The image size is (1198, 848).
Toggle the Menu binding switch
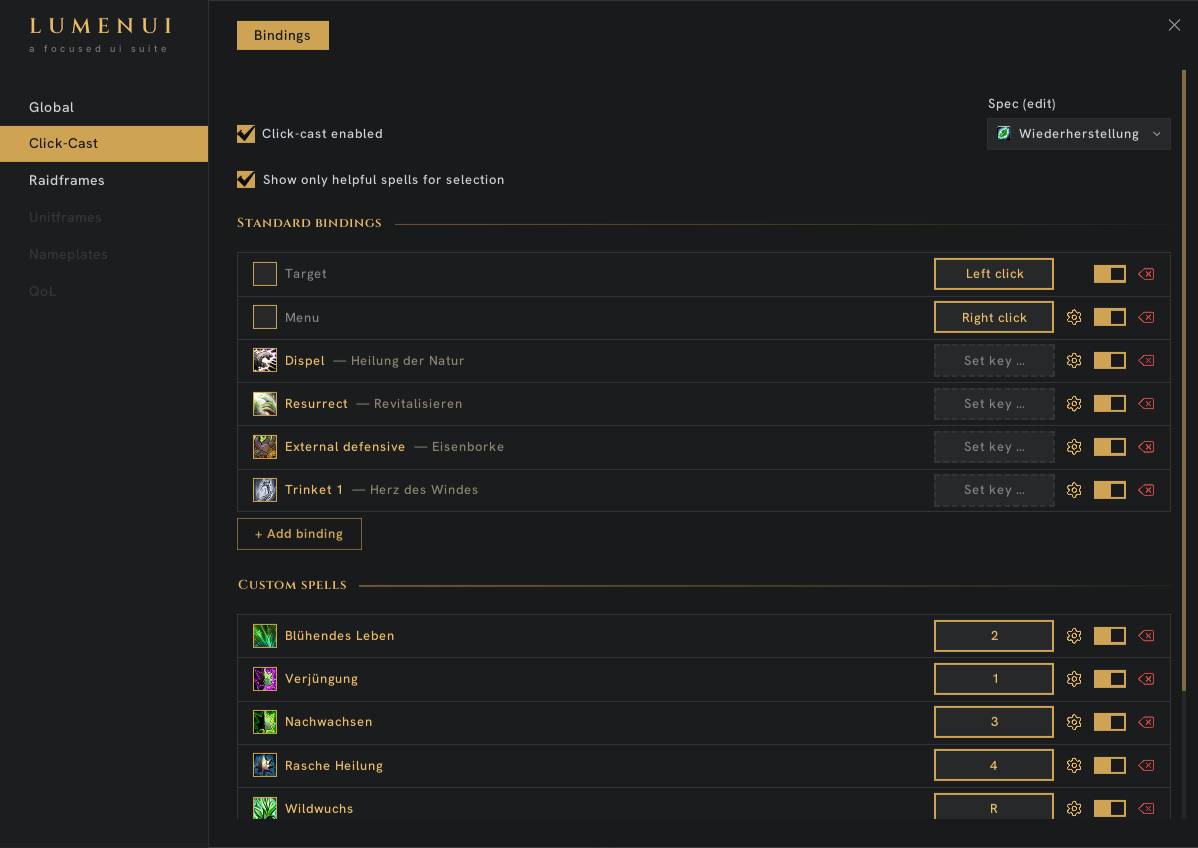pos(1109,317)
